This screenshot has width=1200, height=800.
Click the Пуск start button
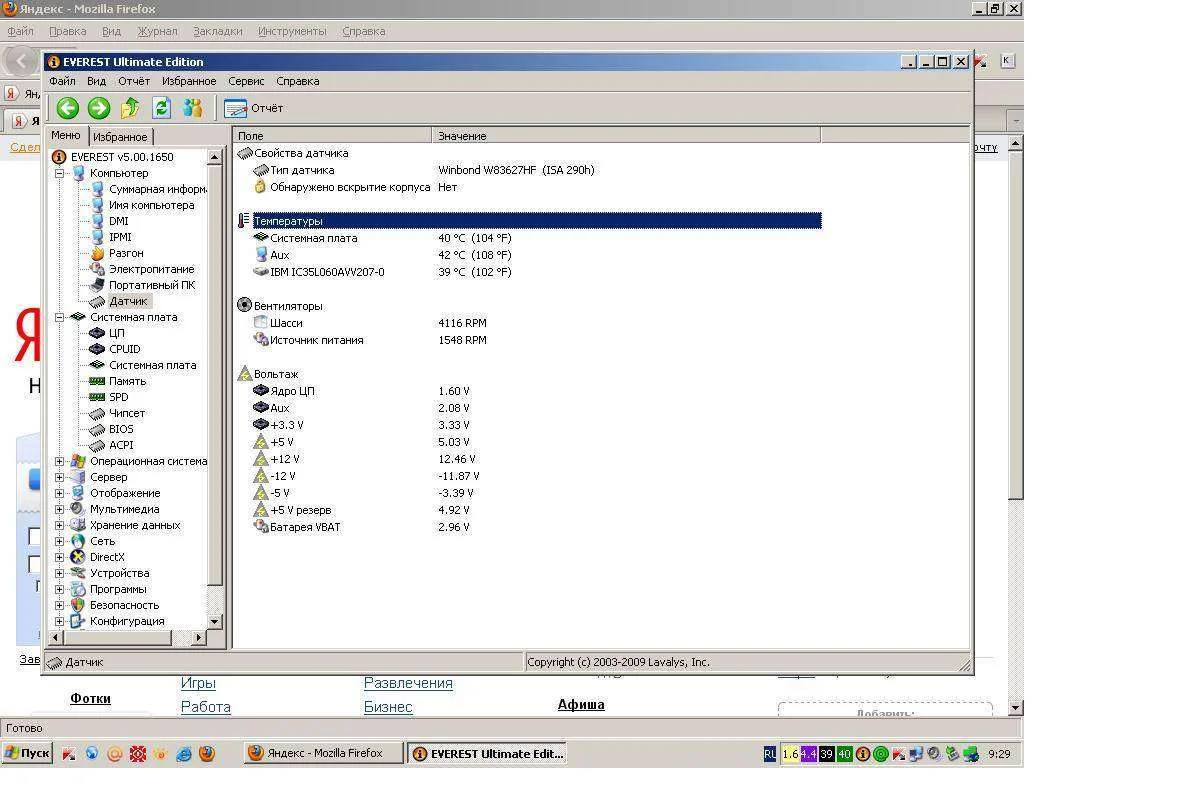pyautogui.click(x=27, y=753)
